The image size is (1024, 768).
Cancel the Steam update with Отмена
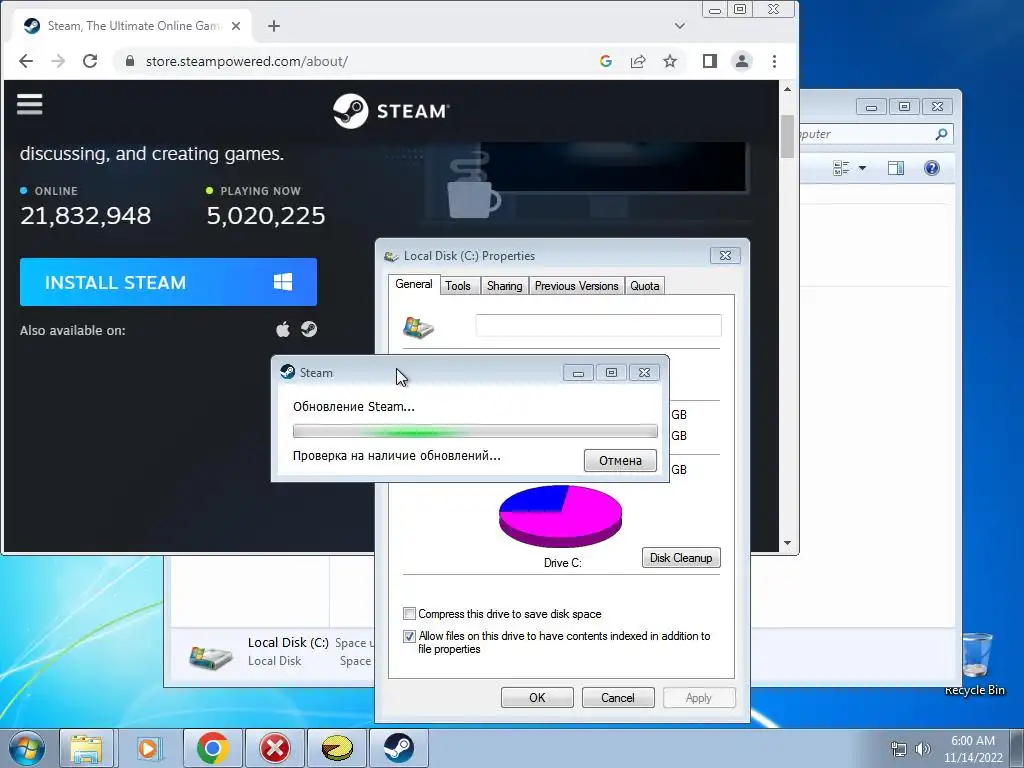(620, 460)
